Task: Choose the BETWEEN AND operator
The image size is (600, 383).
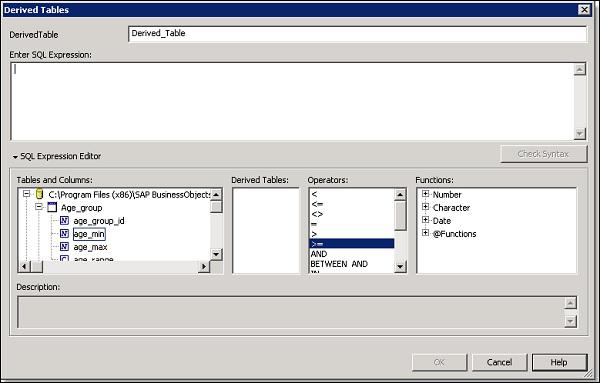Action: coord(339,264)
